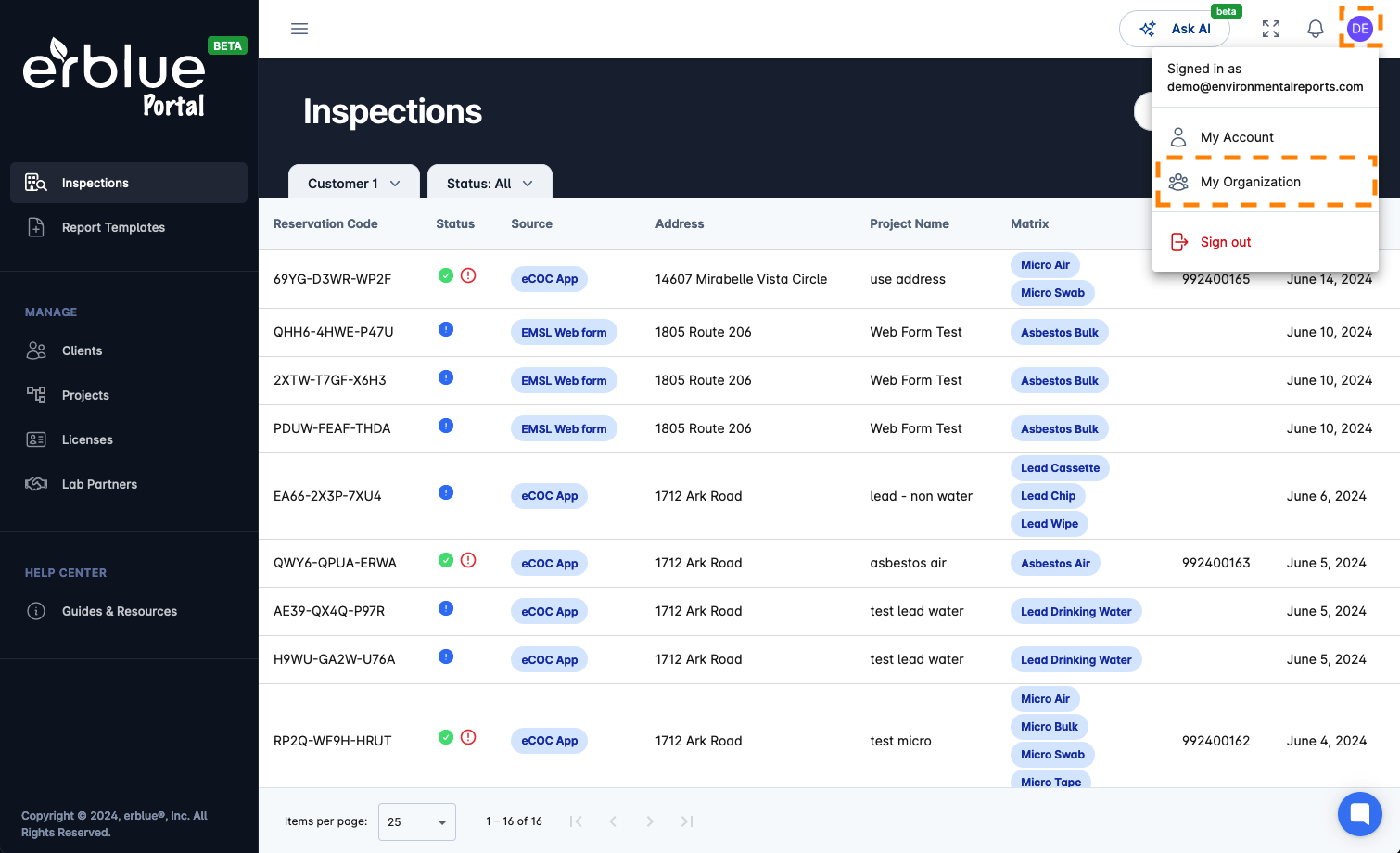The image size is (1400, 853).
Task: Click red alert status for QWY6-QPUA-ERWA
Action: click(x=468, y=560)
